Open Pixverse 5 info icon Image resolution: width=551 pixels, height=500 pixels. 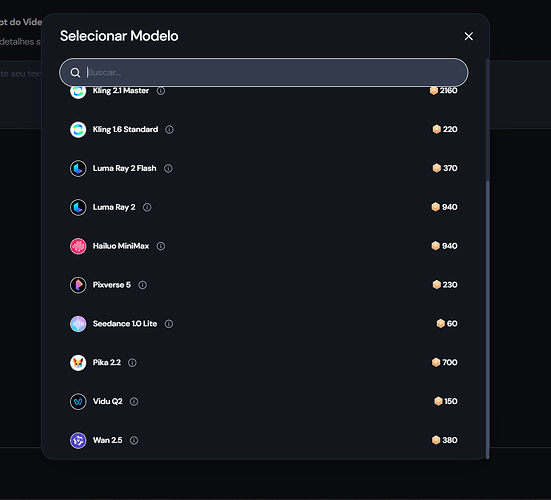[x=142, y=285]
